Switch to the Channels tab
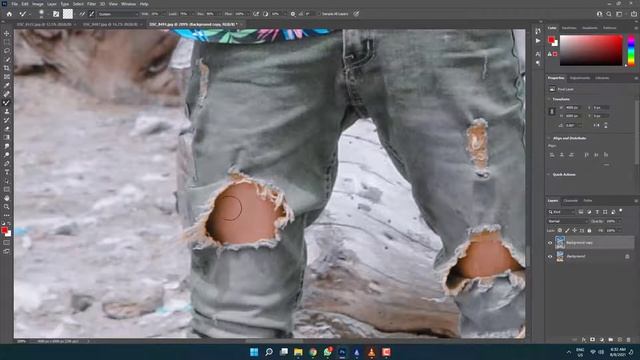 click(571, 201)
